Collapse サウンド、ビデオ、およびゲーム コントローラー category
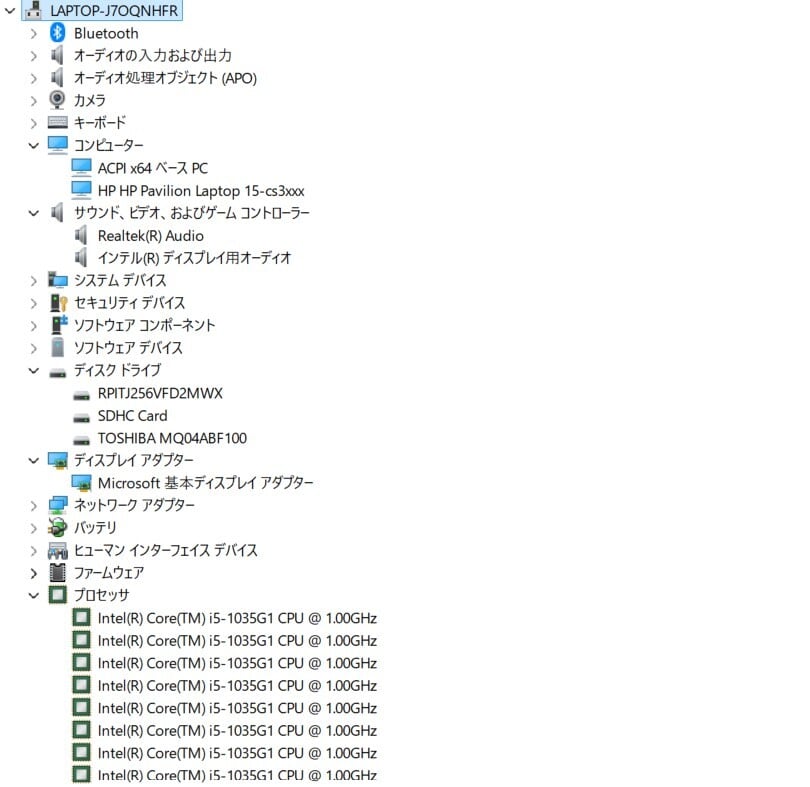The image size is (810, 787). pos(34,213)
